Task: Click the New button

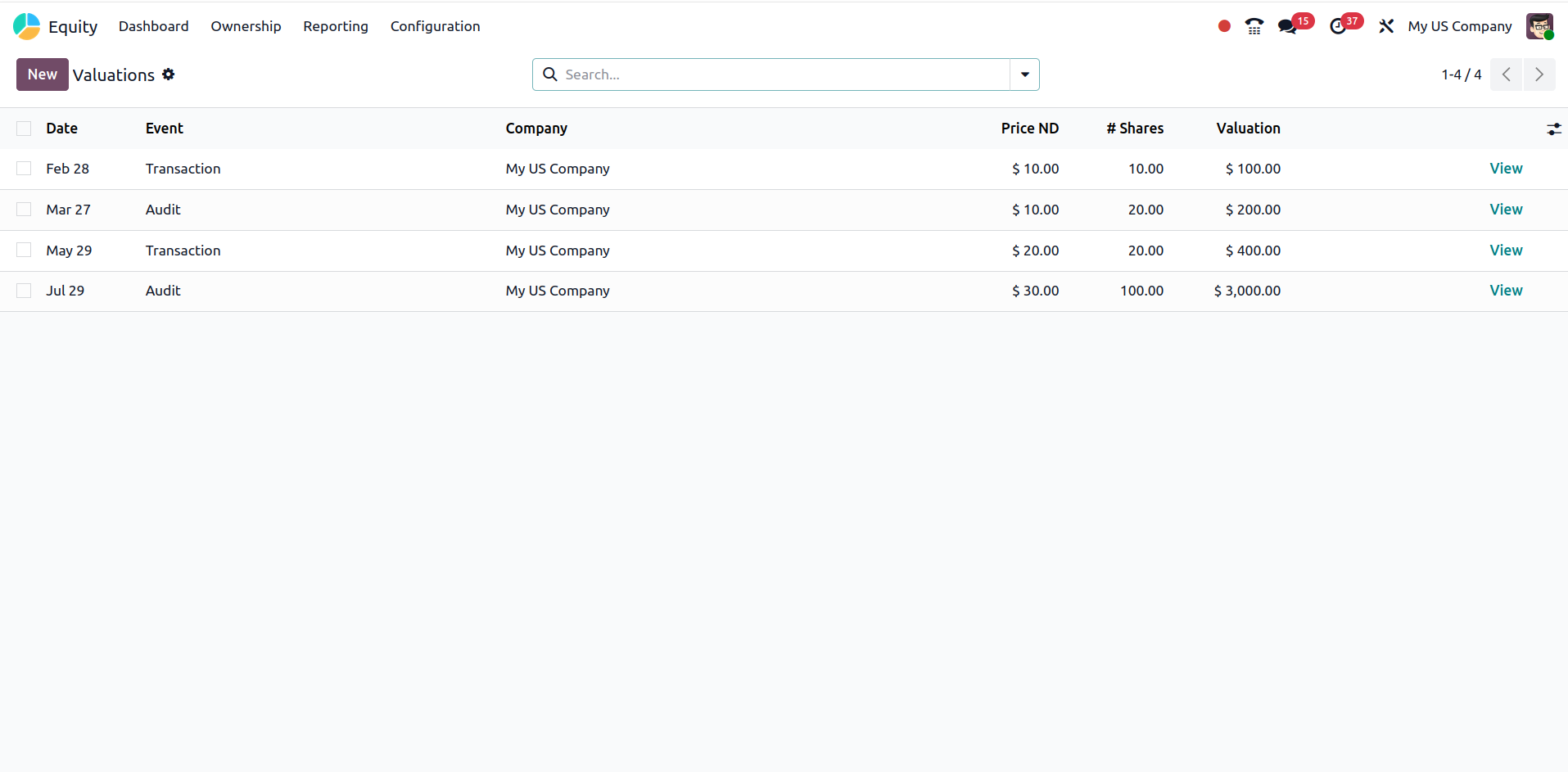Action: [42, 74]
